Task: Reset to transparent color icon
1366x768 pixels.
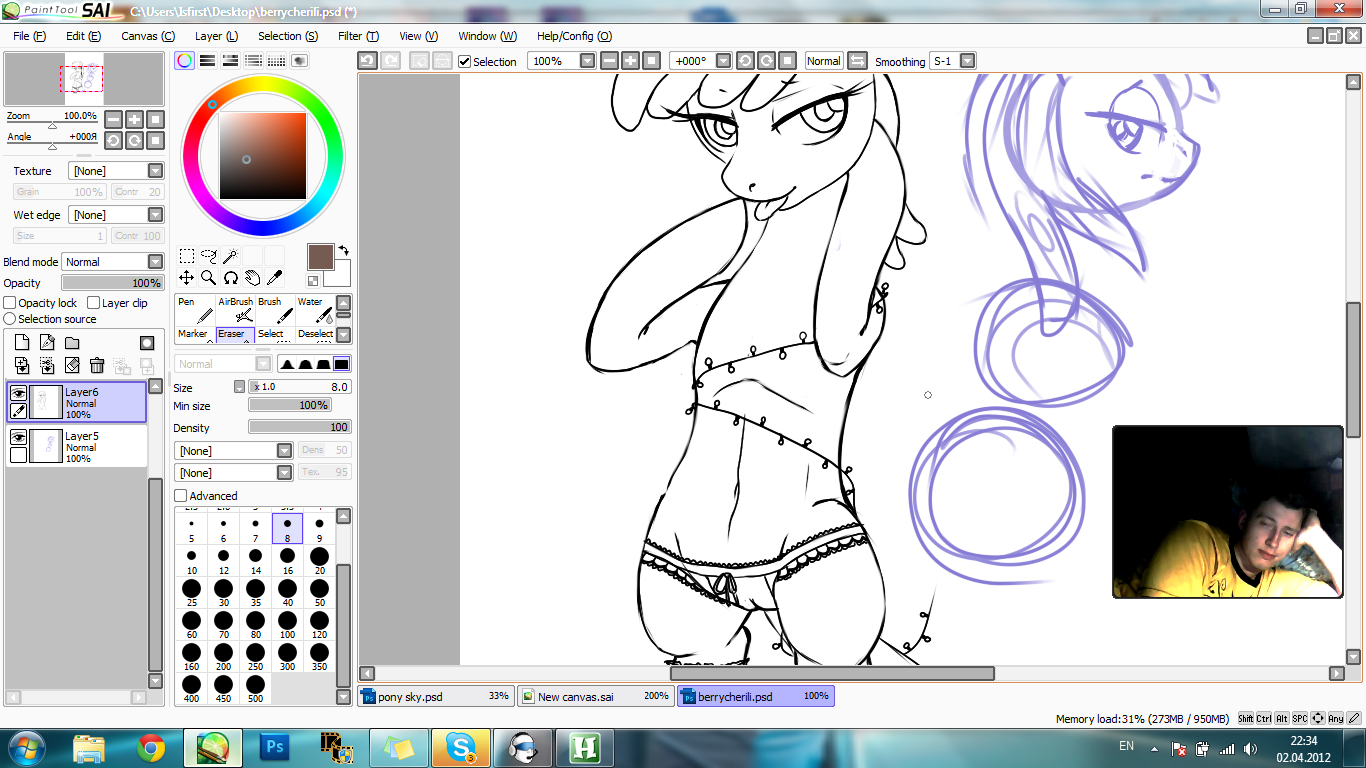Action: [x=313, y=281]
